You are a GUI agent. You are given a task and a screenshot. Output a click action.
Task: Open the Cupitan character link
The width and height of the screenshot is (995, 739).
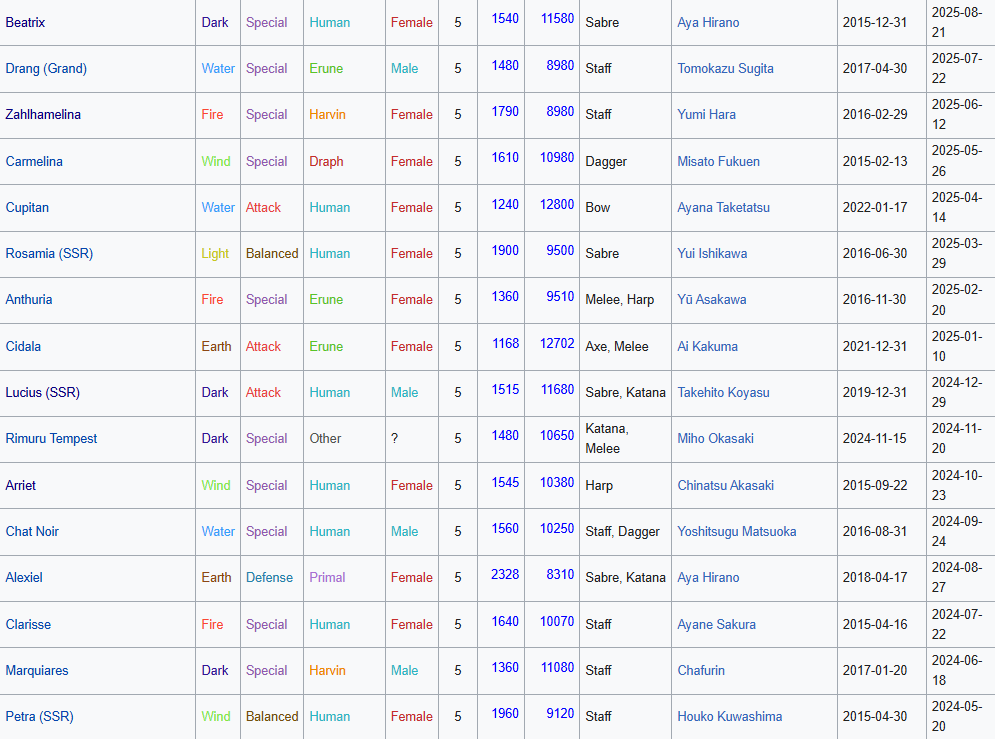[x=27, y=207]
